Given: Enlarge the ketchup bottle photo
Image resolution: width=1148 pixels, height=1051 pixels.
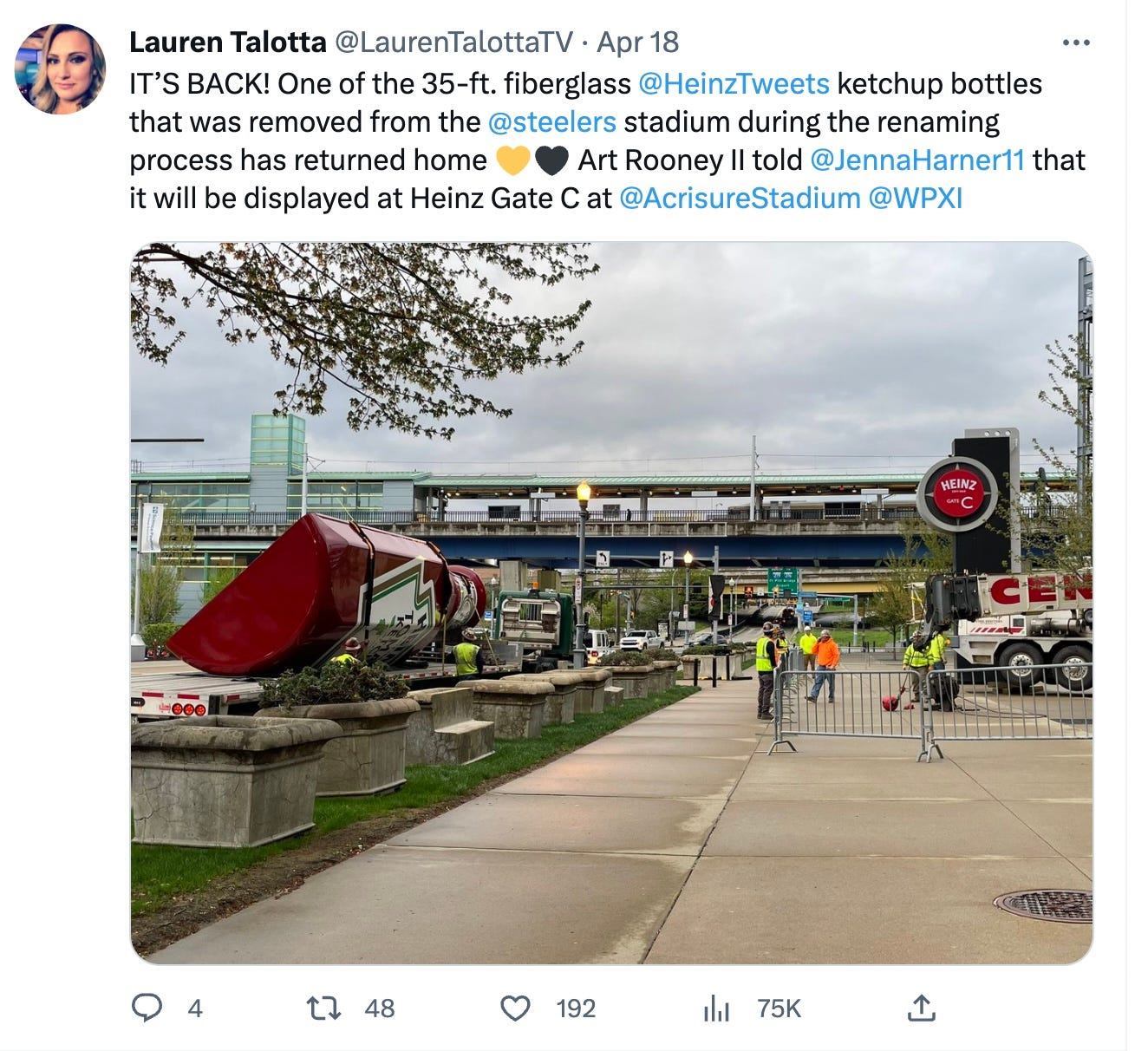Looking at the screenshot, I should click(x=611, y=604).
